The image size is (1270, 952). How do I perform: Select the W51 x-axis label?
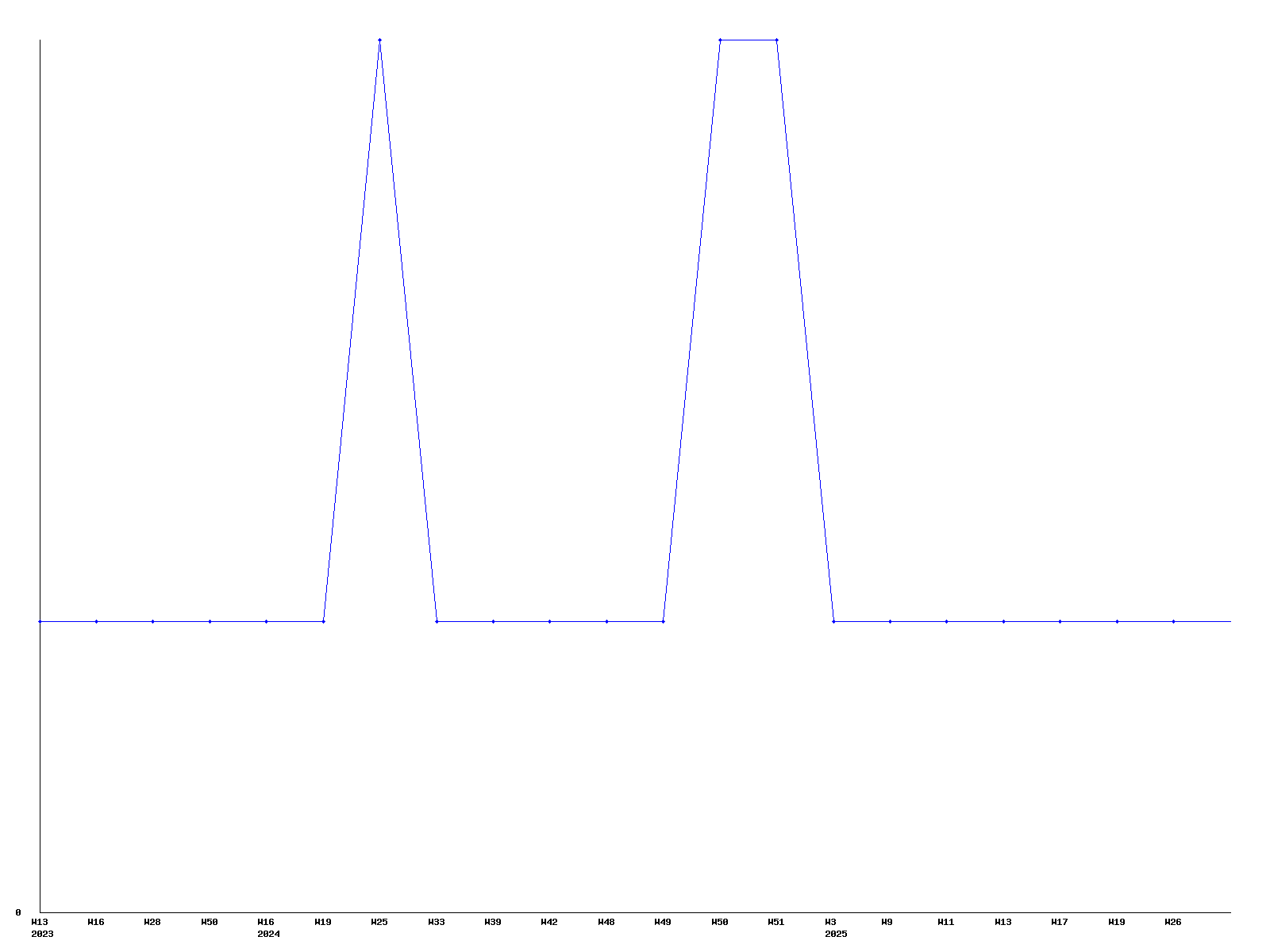click(776, 922)
